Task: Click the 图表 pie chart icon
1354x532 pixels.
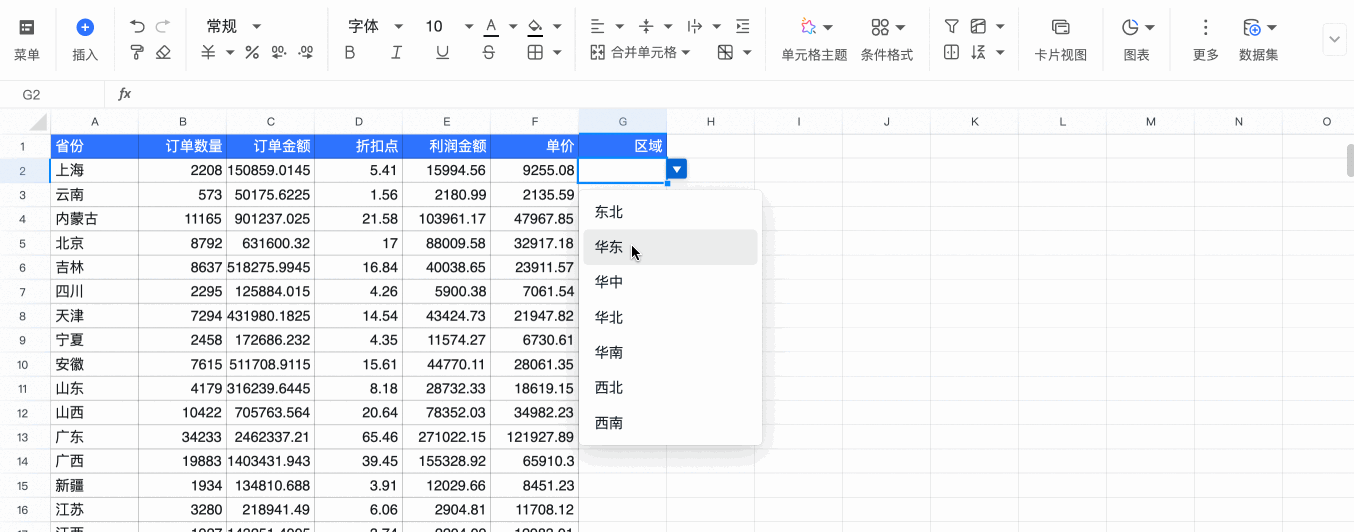Action: click(1130, 27)
